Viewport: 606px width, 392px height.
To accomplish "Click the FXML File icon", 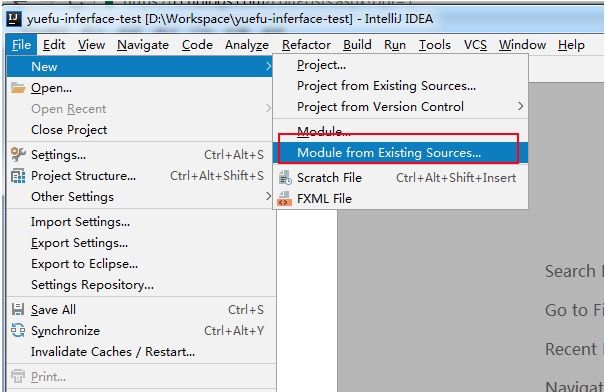I will click(x=285, y=199).
